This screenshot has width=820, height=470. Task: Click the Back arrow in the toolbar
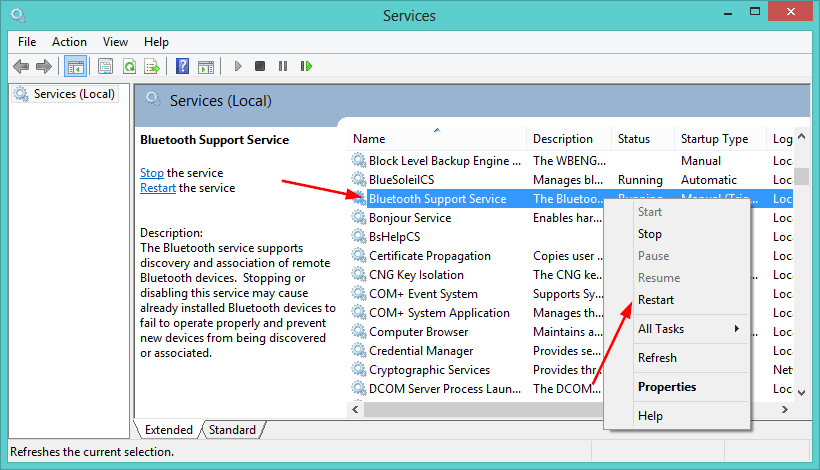pyautogui.click(x=21, y=66)
